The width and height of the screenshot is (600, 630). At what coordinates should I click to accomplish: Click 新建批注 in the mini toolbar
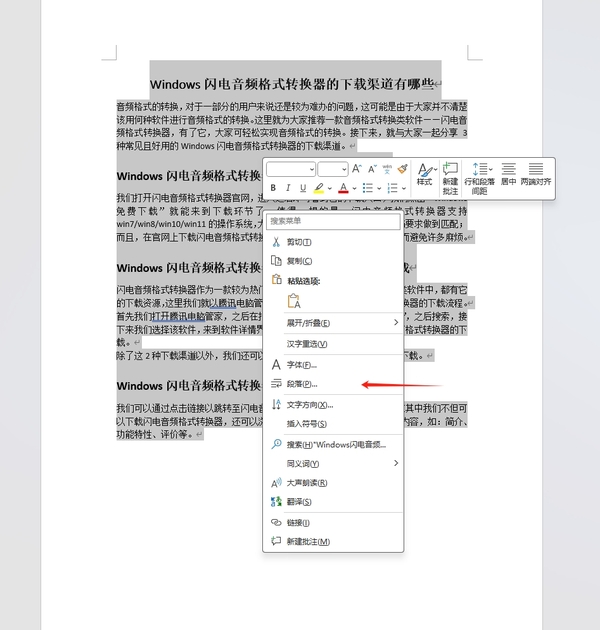450,179
